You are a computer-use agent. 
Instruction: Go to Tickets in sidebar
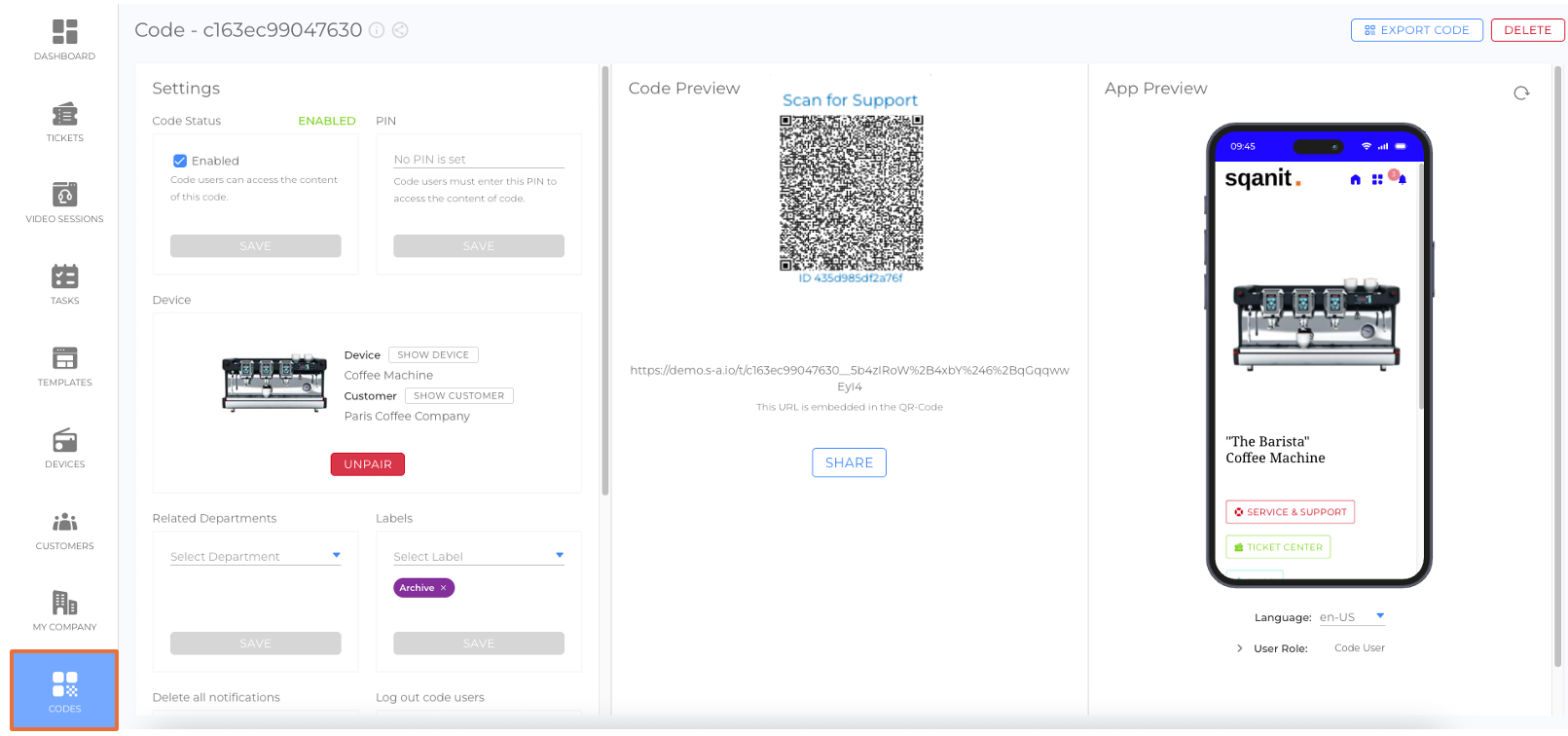pyautogui.click(x=64, y=122)
